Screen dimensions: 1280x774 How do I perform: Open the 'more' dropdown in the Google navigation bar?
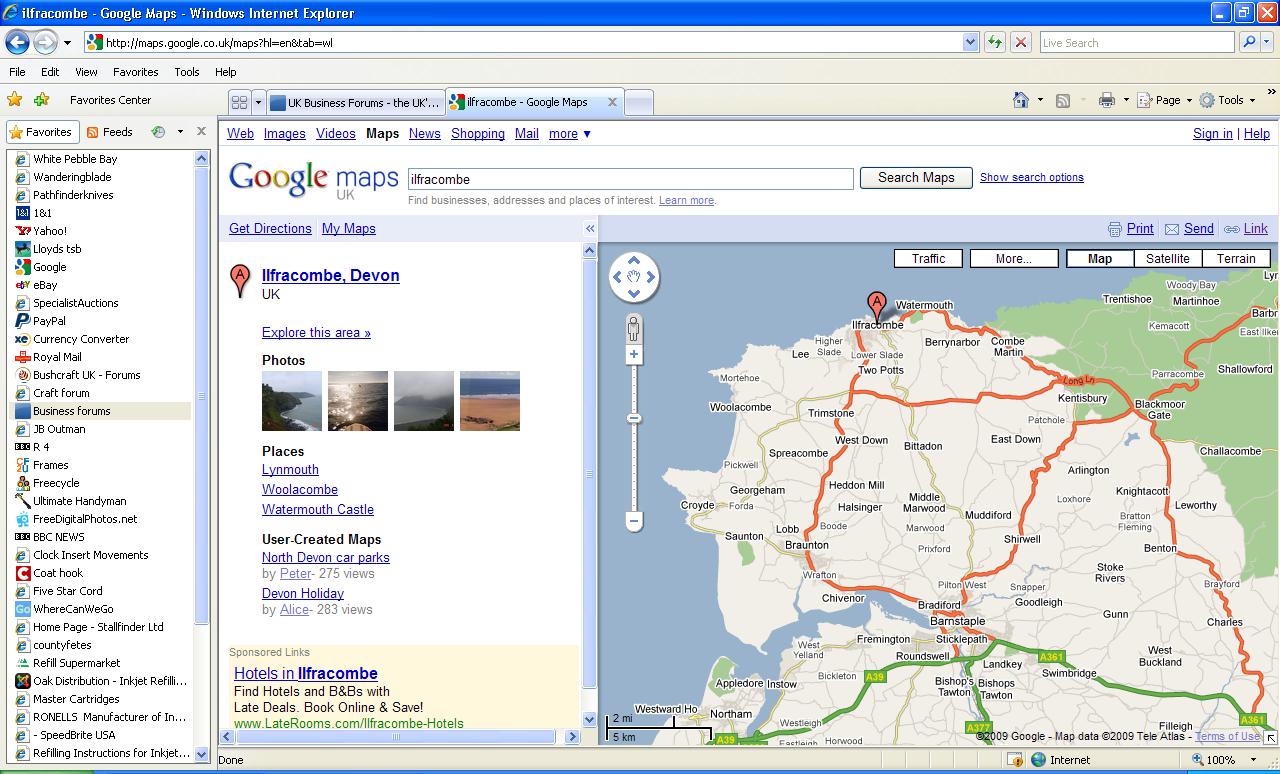tap(569, 133)
